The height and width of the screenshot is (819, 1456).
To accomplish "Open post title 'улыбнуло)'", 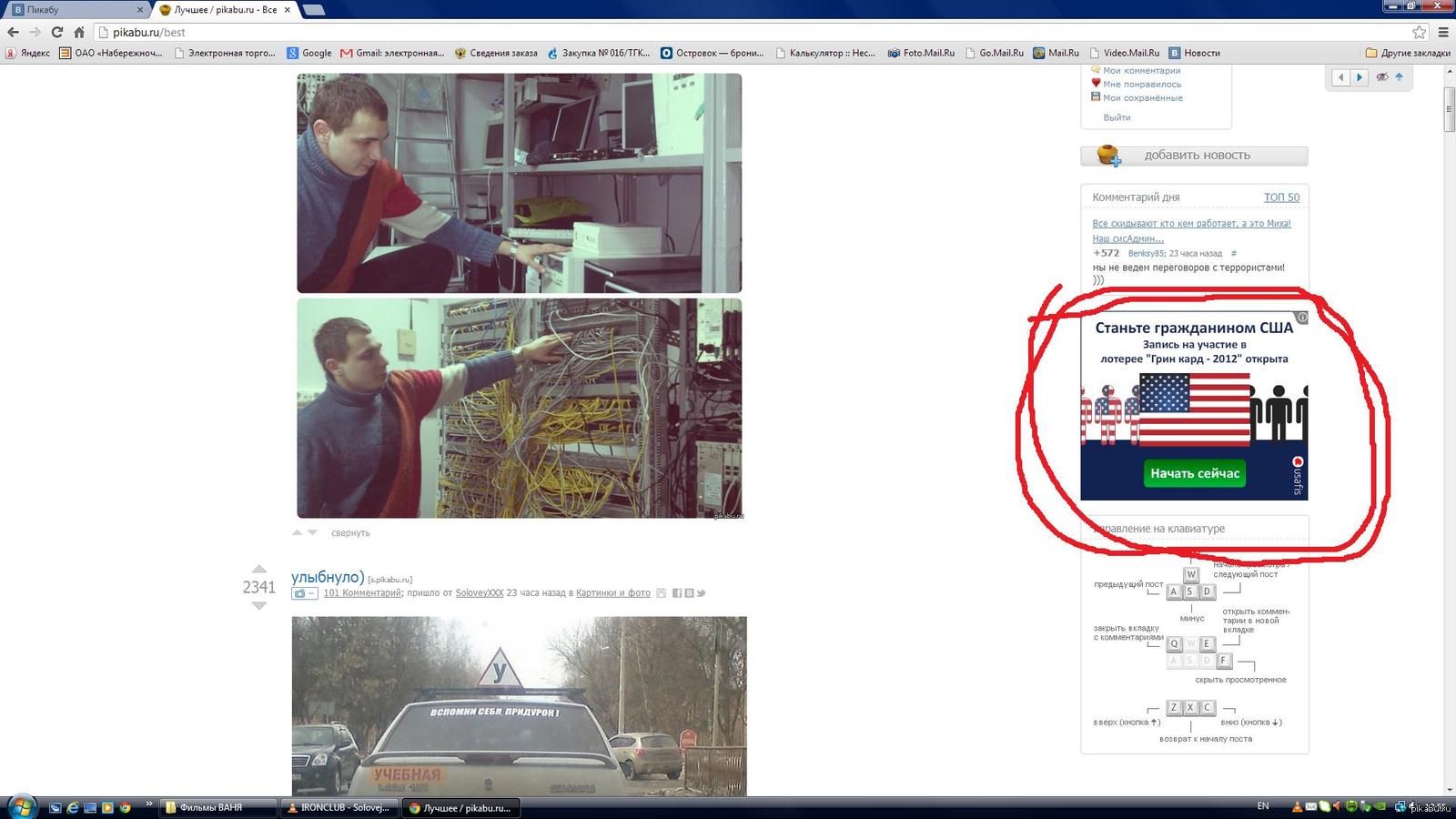I will (x=328, y=577).
